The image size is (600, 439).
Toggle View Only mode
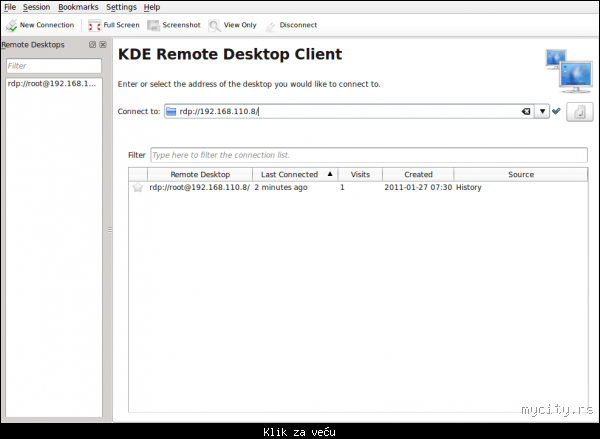coord(233,25)
